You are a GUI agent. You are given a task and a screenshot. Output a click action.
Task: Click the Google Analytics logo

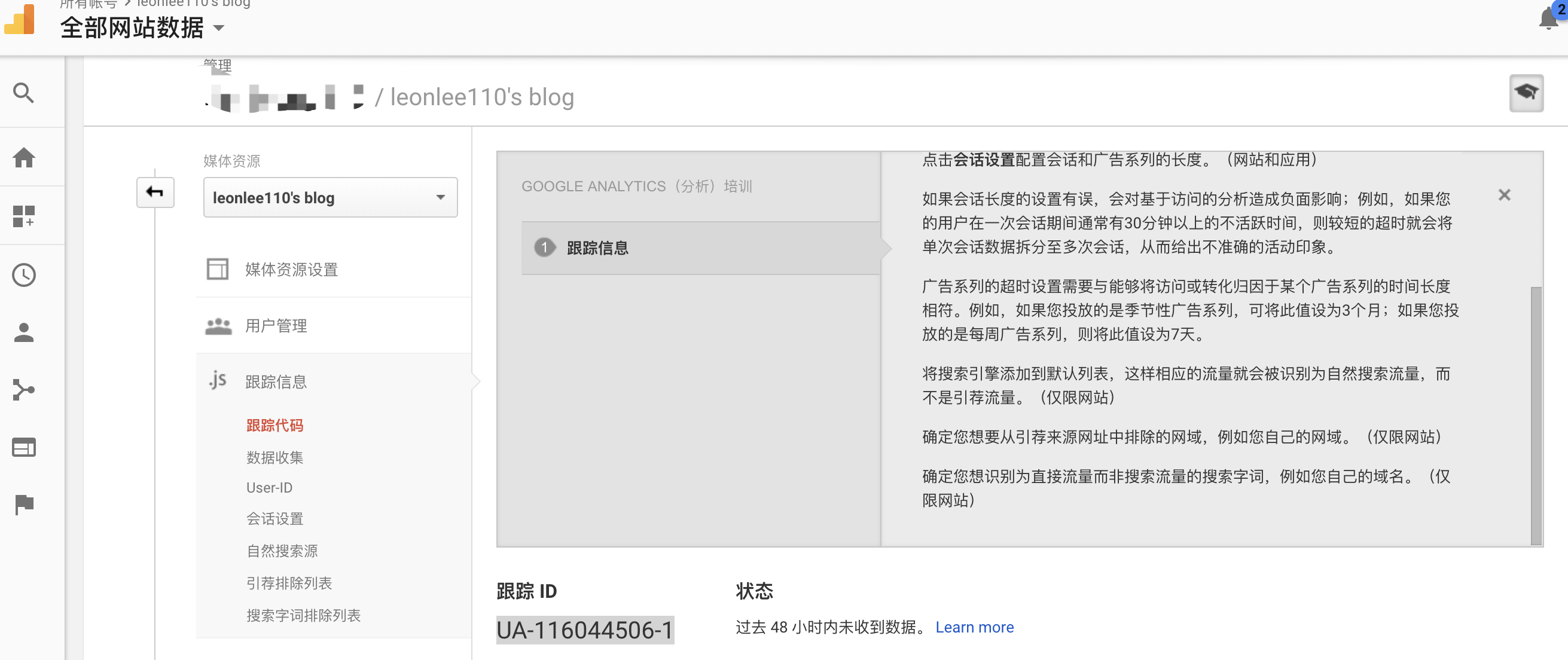[19, 19]
